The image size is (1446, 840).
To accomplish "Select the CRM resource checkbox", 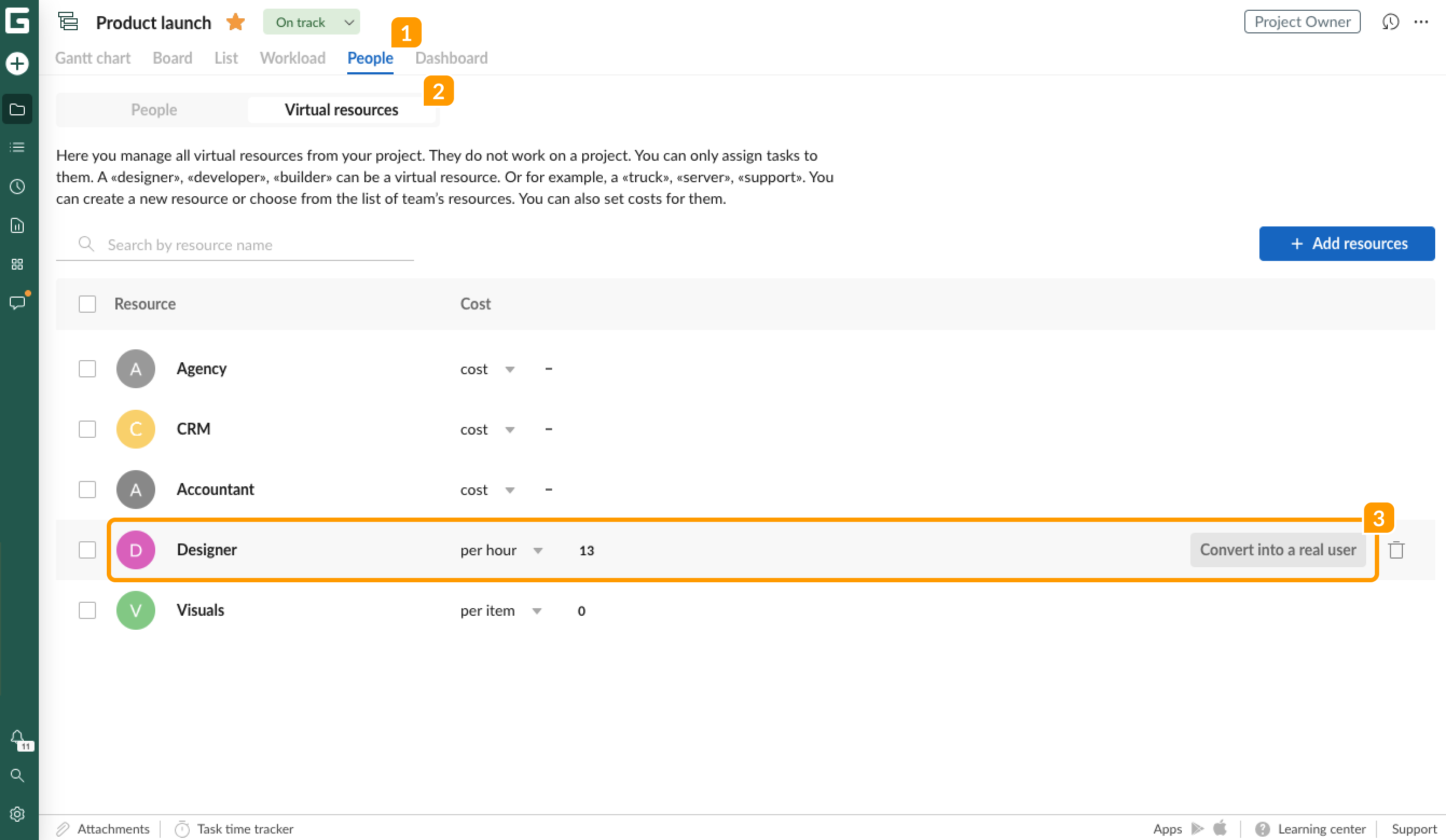I will coord(87,429).
